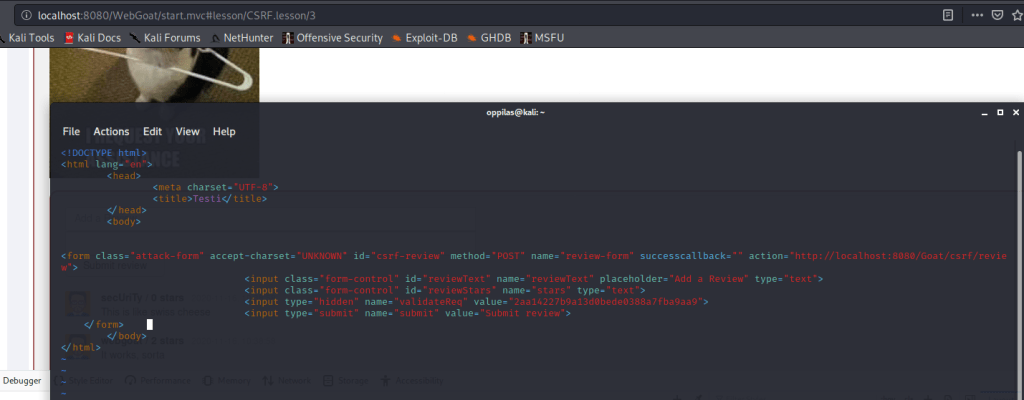The width and height of the screenshot is (1024, 400).
Task: Click the Pocket save icon
Action: pyautogui.click(x=996, y=15)
